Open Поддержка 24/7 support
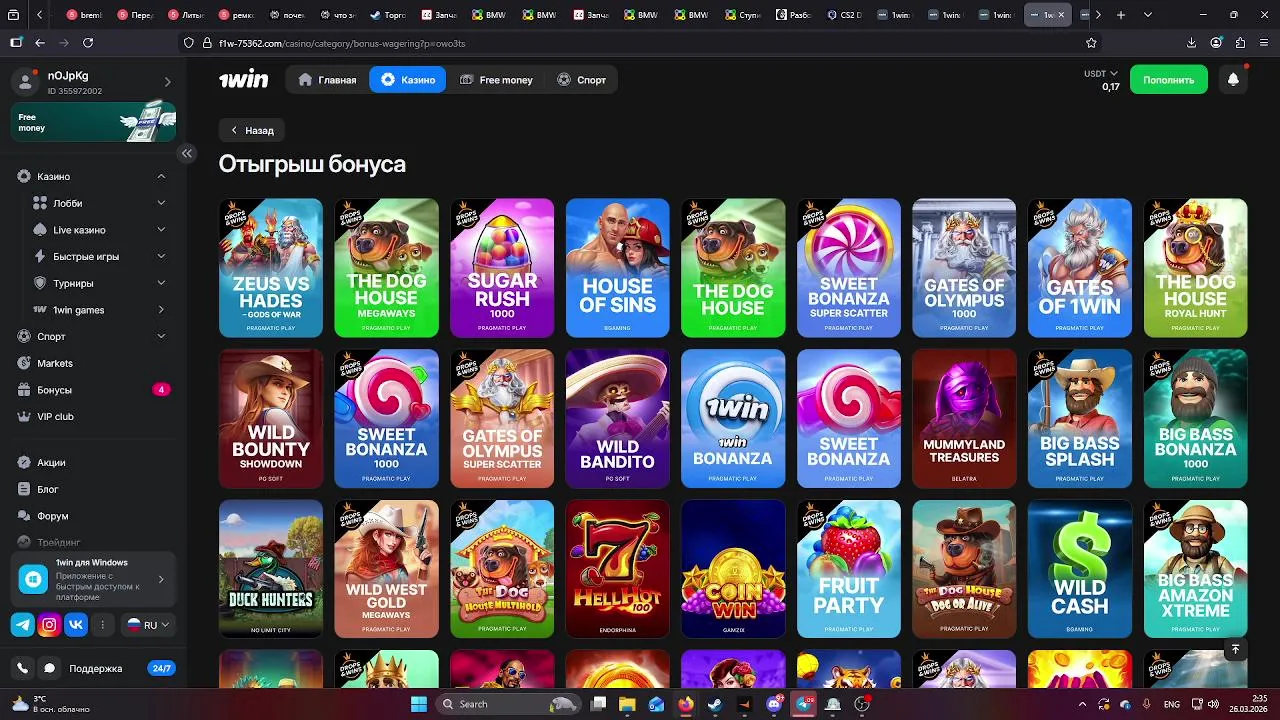The width and height of the screenshot is (1280, 720). (96, 668)
